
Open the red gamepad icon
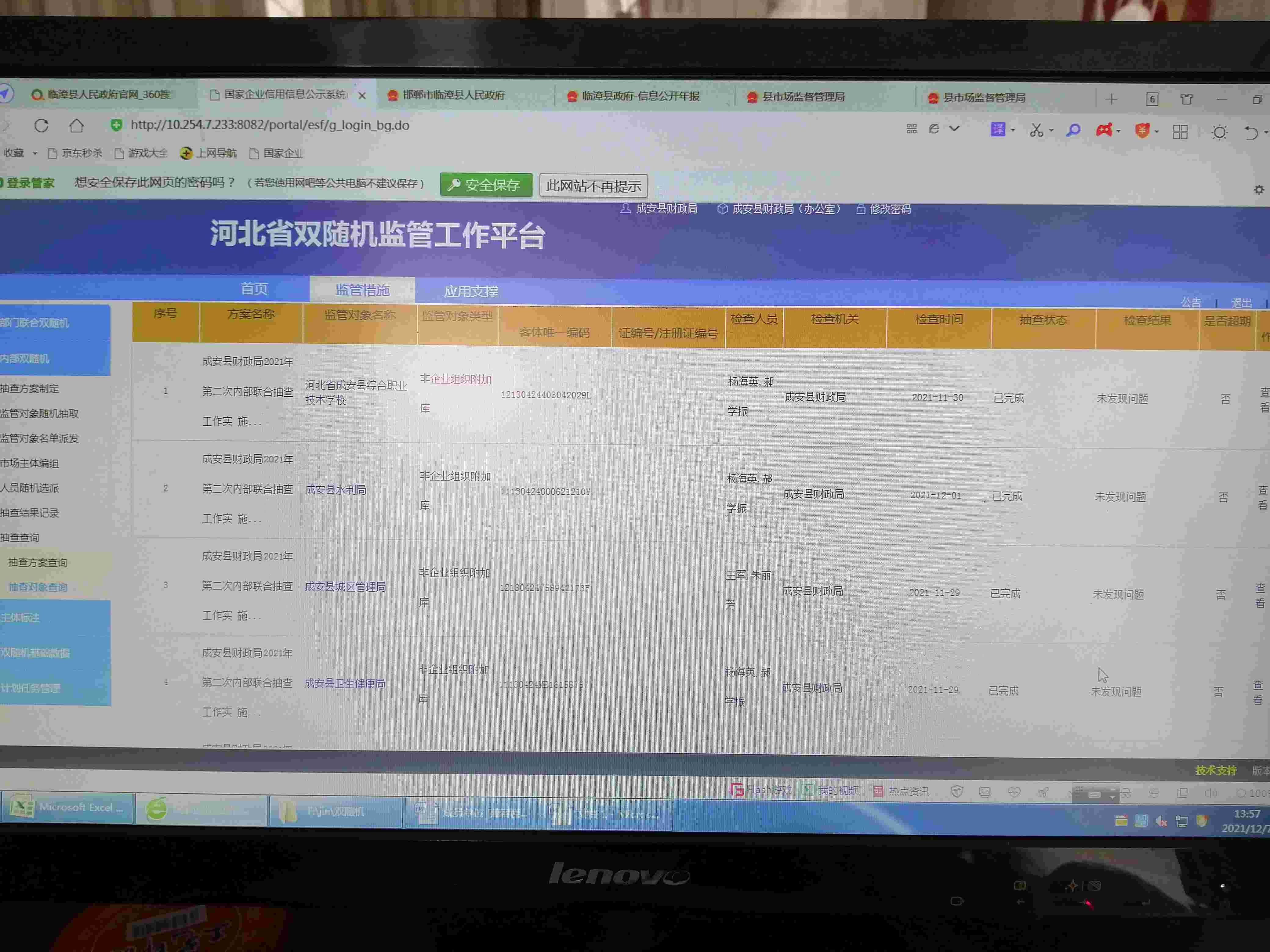coord(1104,131)
